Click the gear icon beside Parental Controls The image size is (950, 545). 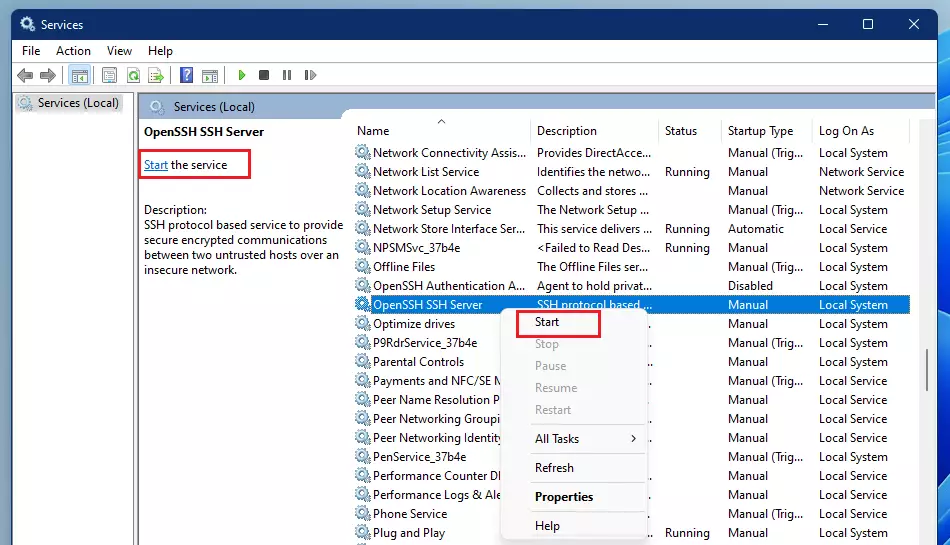[362, 362]
